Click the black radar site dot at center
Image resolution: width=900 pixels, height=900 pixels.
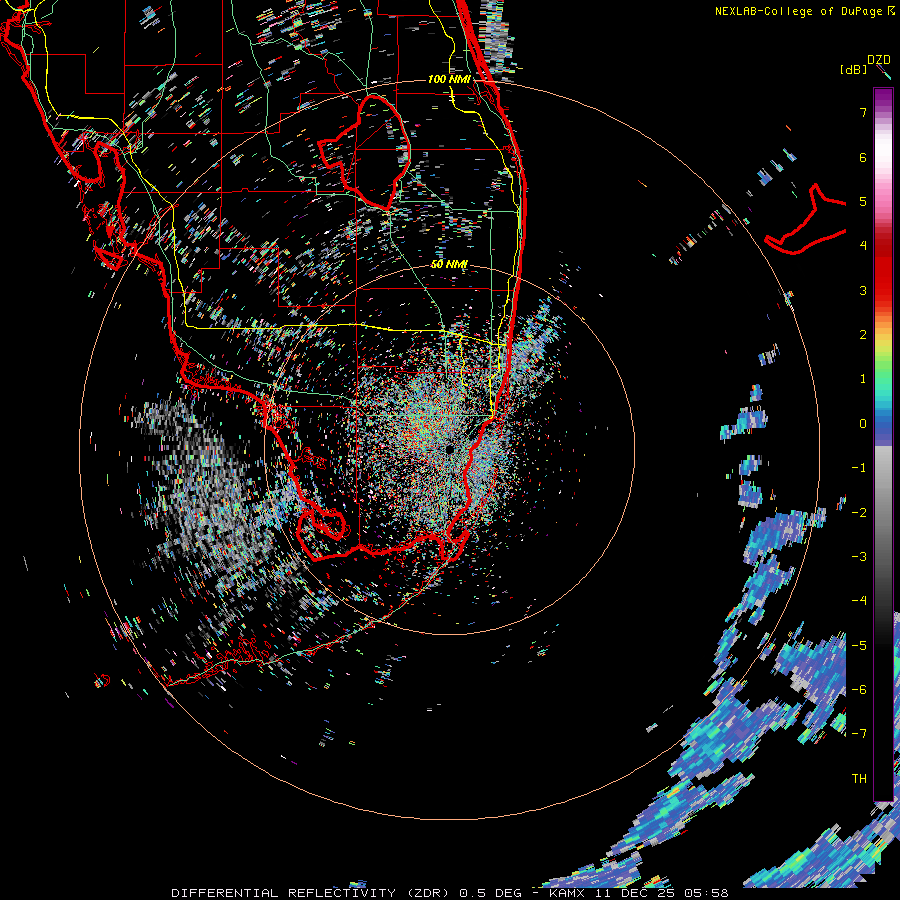coord(450,449)
